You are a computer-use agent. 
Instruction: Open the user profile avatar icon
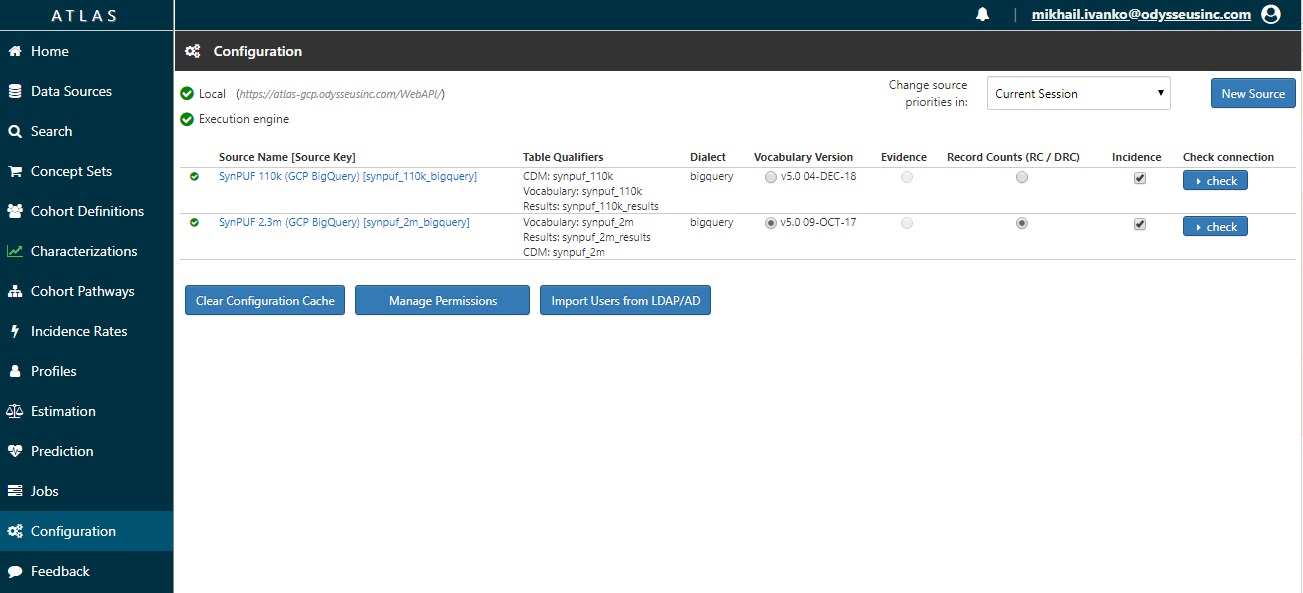[1271, 14]
